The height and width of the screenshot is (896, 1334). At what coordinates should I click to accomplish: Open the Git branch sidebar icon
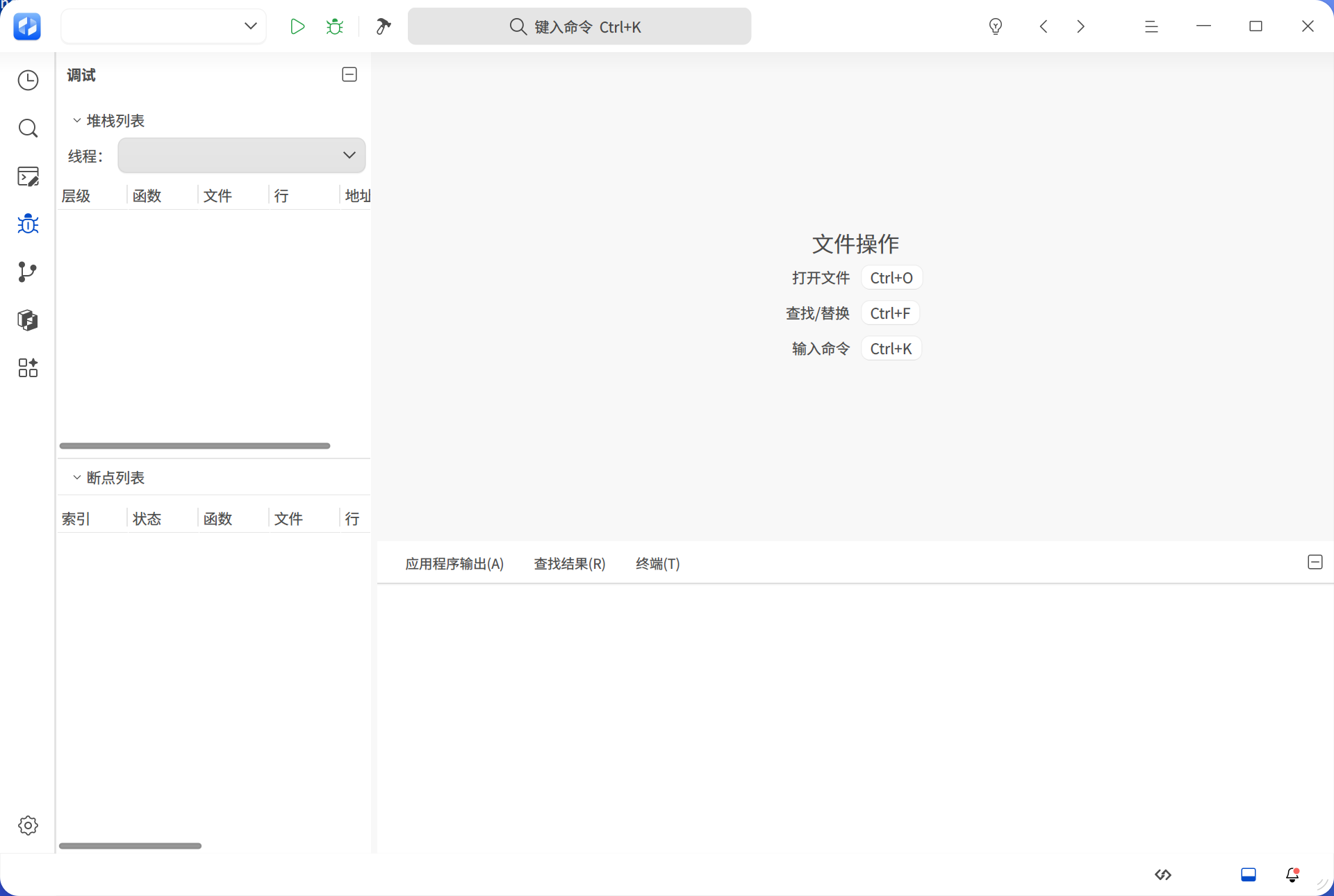coord(28,272)
